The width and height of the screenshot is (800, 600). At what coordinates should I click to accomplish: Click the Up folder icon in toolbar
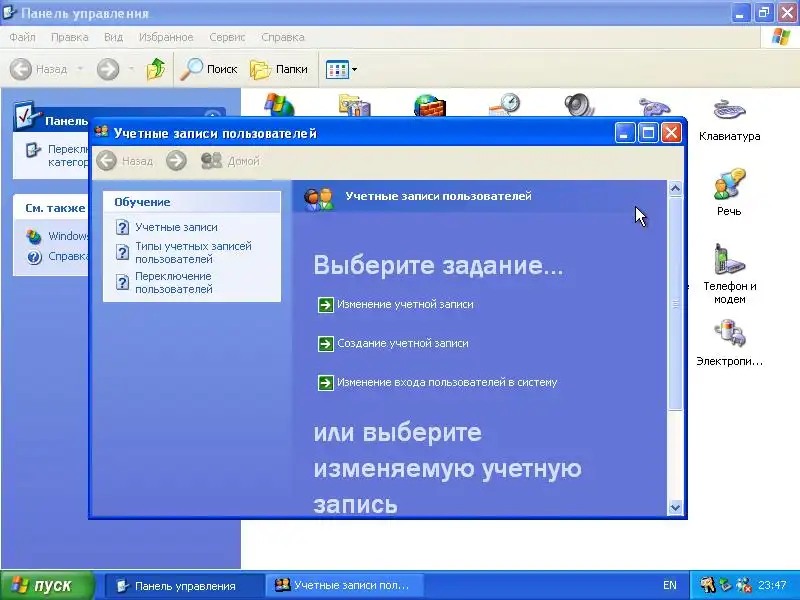pos(156,69)
